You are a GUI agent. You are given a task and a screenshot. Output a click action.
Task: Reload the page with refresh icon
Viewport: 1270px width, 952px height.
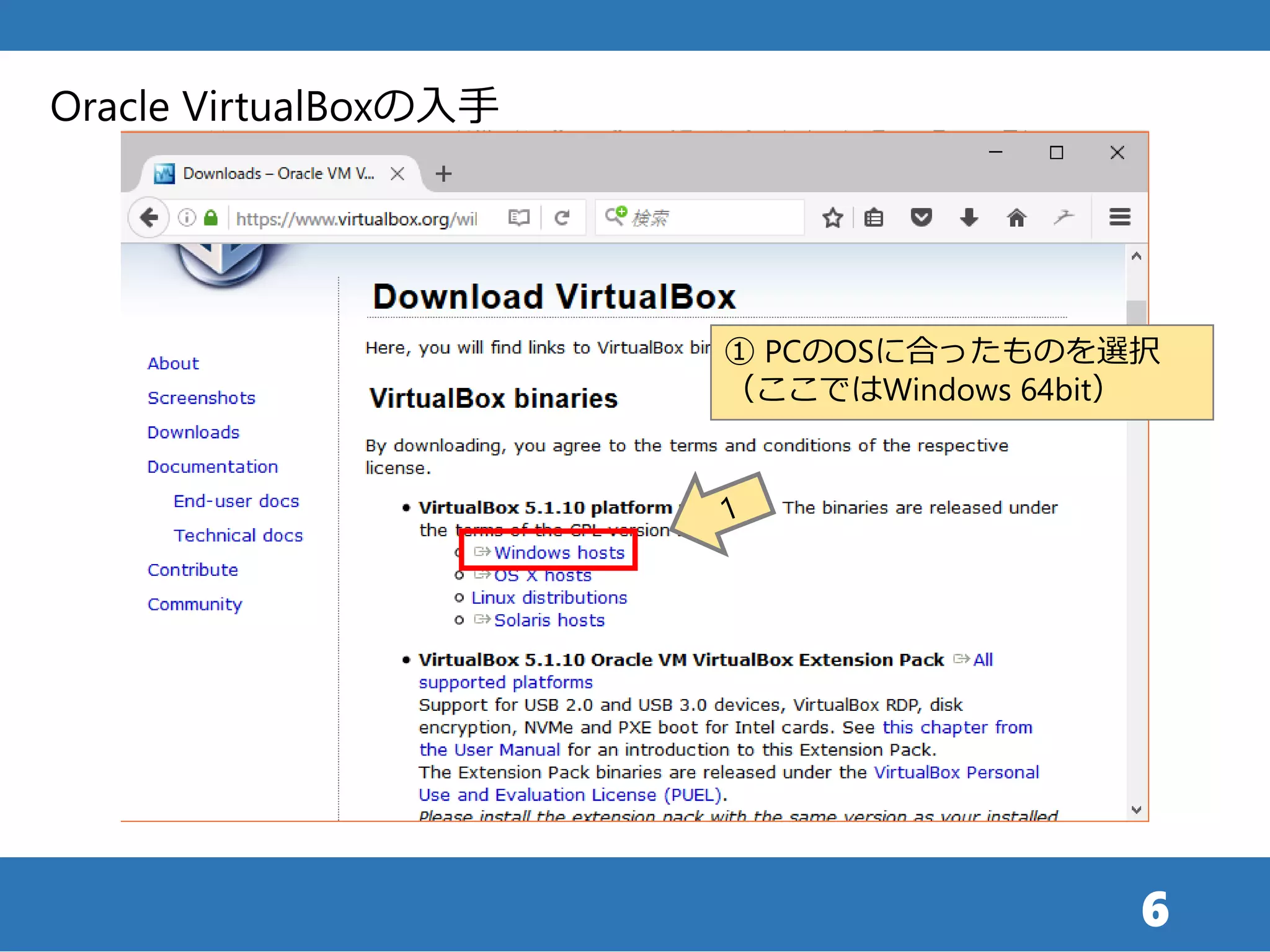click(x=562, y=218)
